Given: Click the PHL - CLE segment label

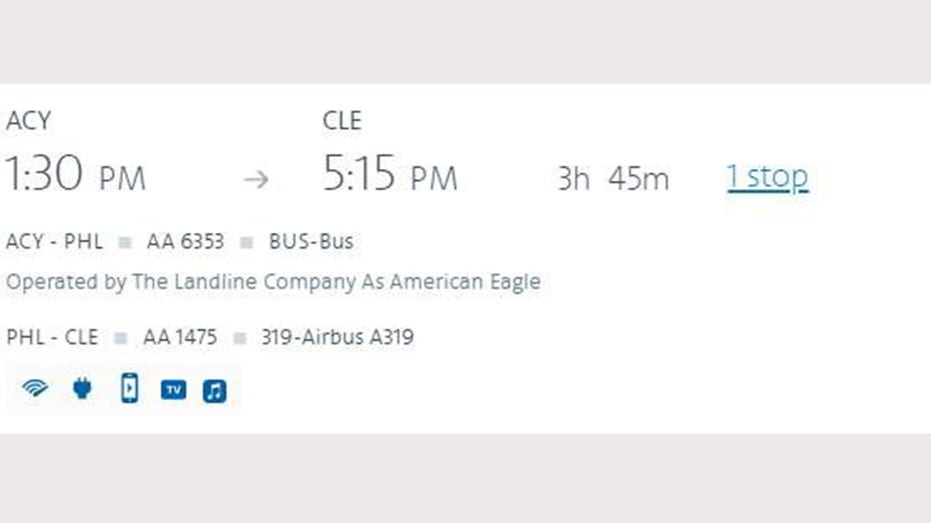Looking at the screenshot, I should point(52,337).
